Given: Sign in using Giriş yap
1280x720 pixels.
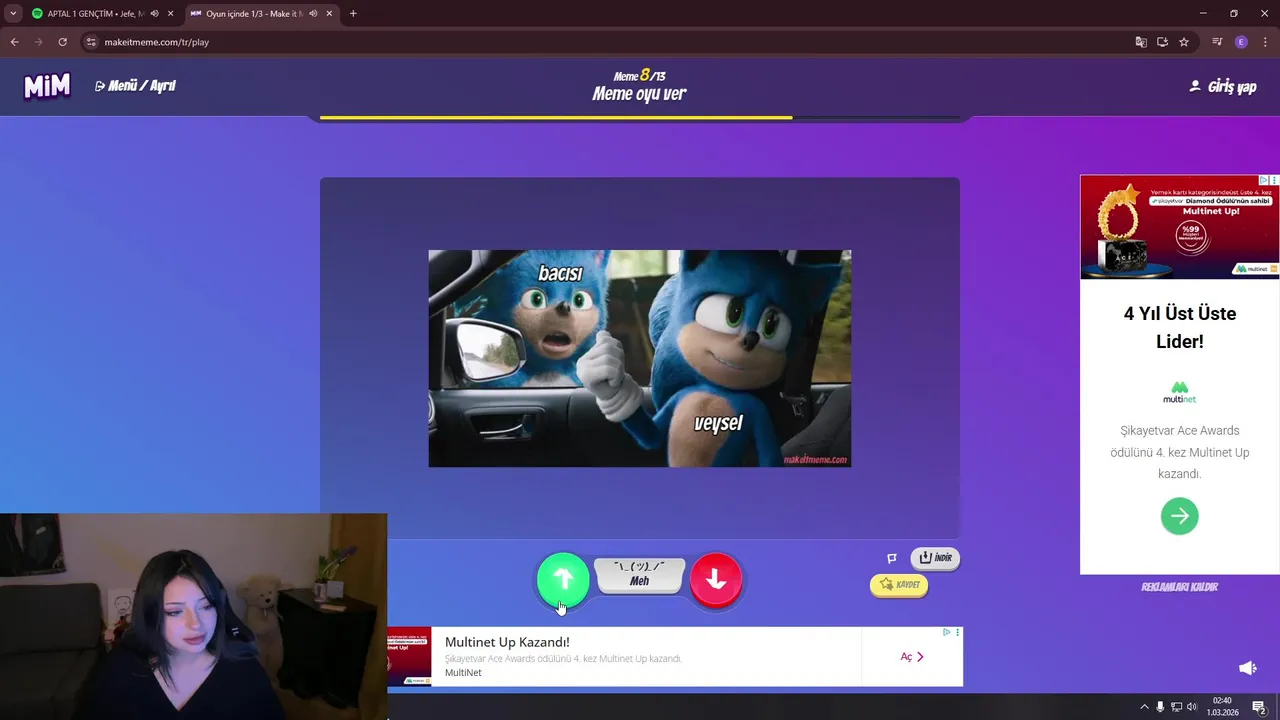Looking at the screenshot, I should click(x=1222, y=87).
